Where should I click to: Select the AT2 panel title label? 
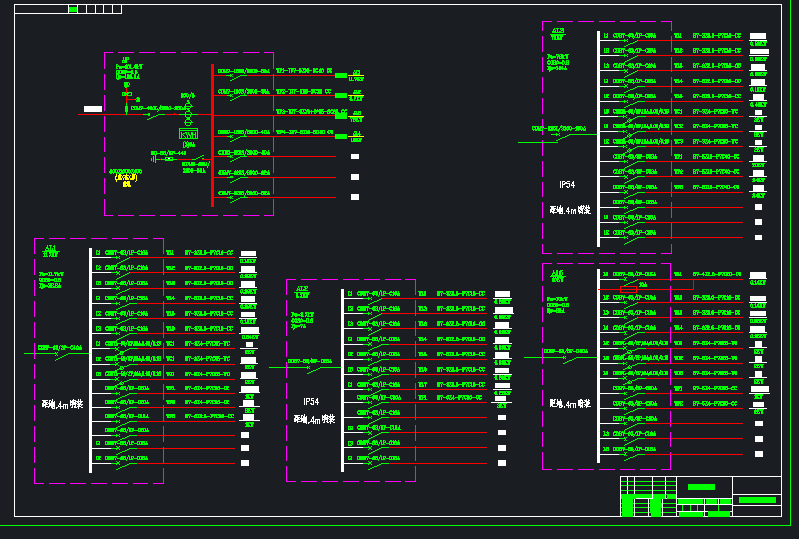[302, 289]
